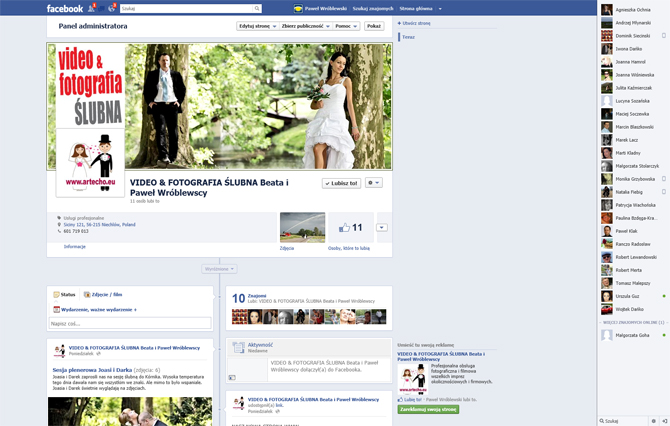This screenshot has width=670, height=426.
Task: Click Pokaż button in admin panel
Action: [374, 26]
